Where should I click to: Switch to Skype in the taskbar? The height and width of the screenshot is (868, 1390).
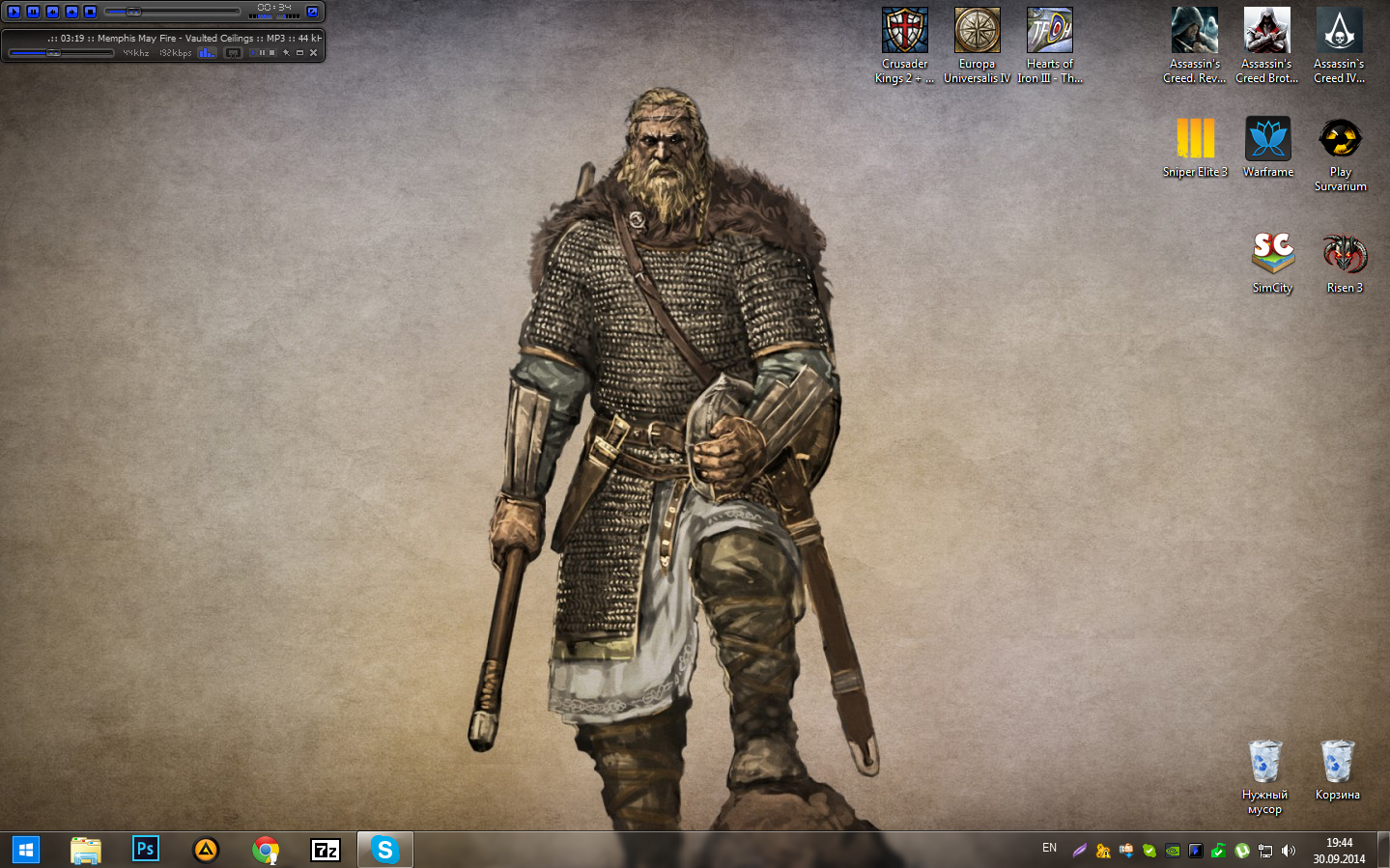[385, 850]
